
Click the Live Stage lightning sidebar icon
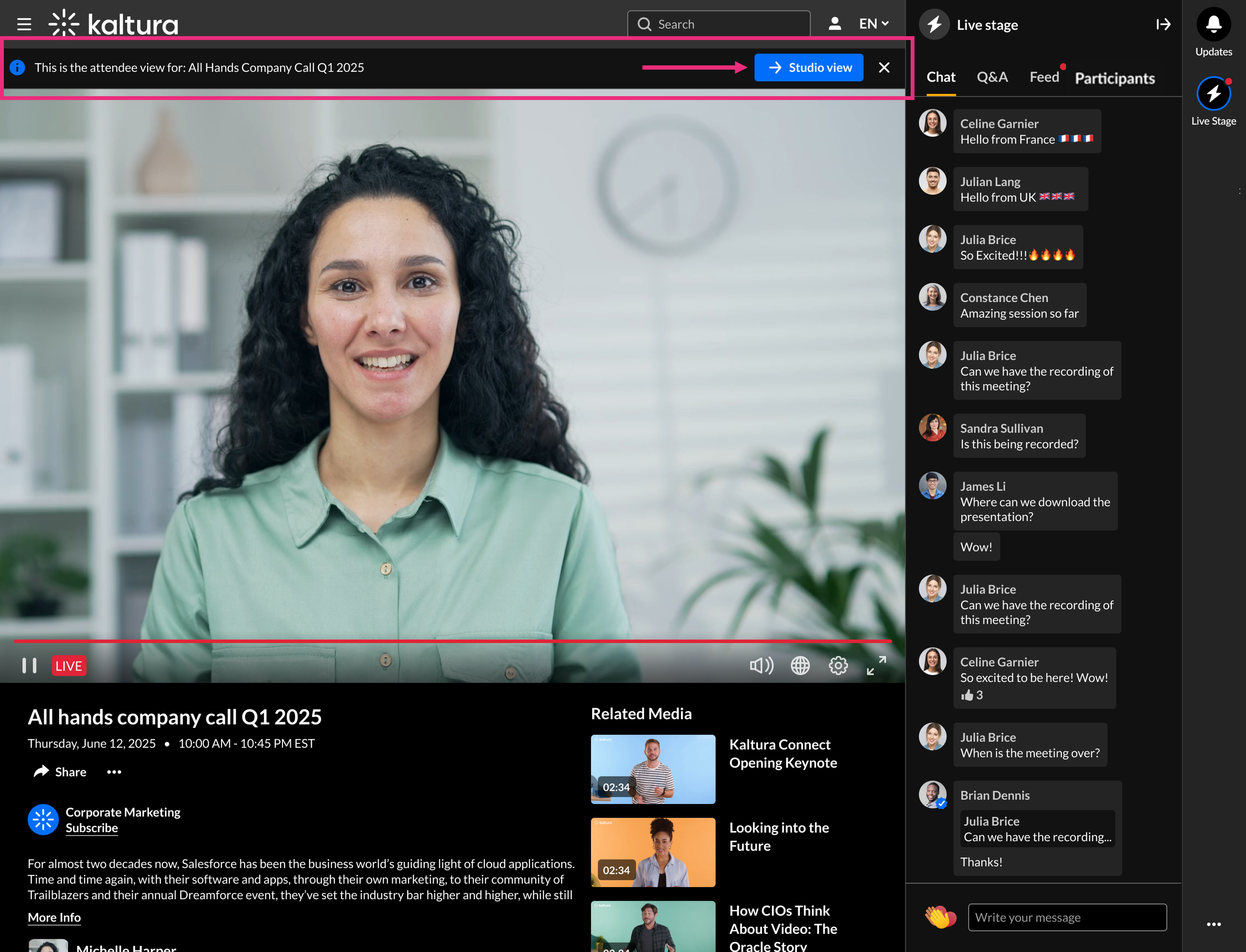[x=1213, y=93]
